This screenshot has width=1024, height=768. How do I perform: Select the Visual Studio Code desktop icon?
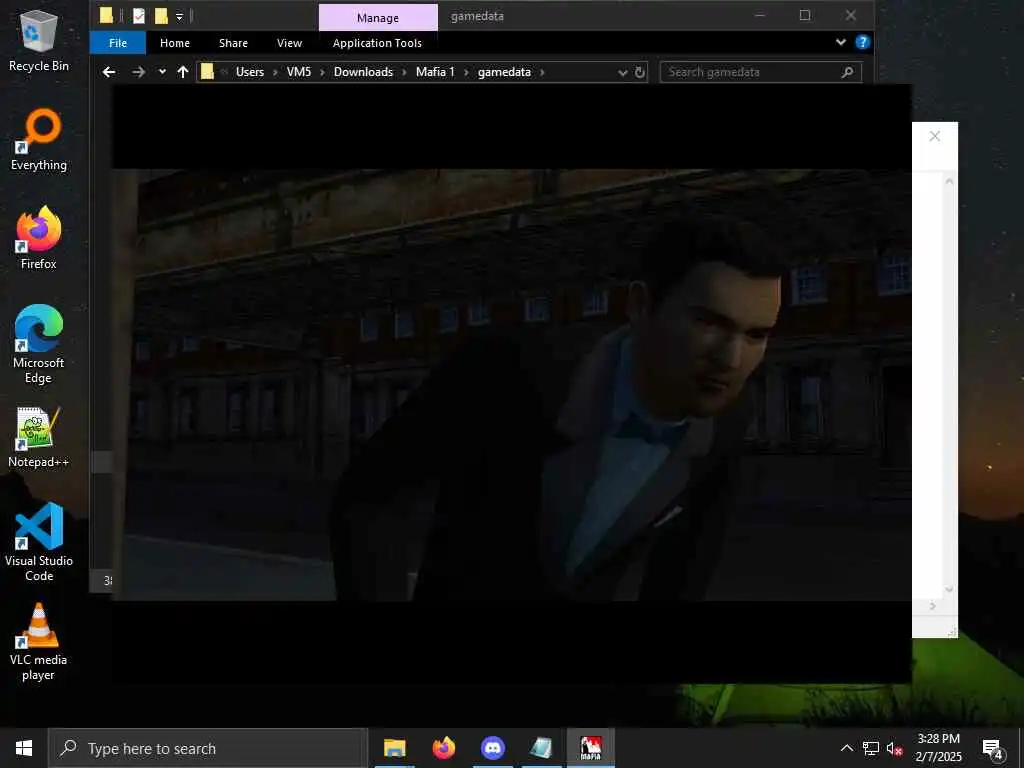[39, 542]
